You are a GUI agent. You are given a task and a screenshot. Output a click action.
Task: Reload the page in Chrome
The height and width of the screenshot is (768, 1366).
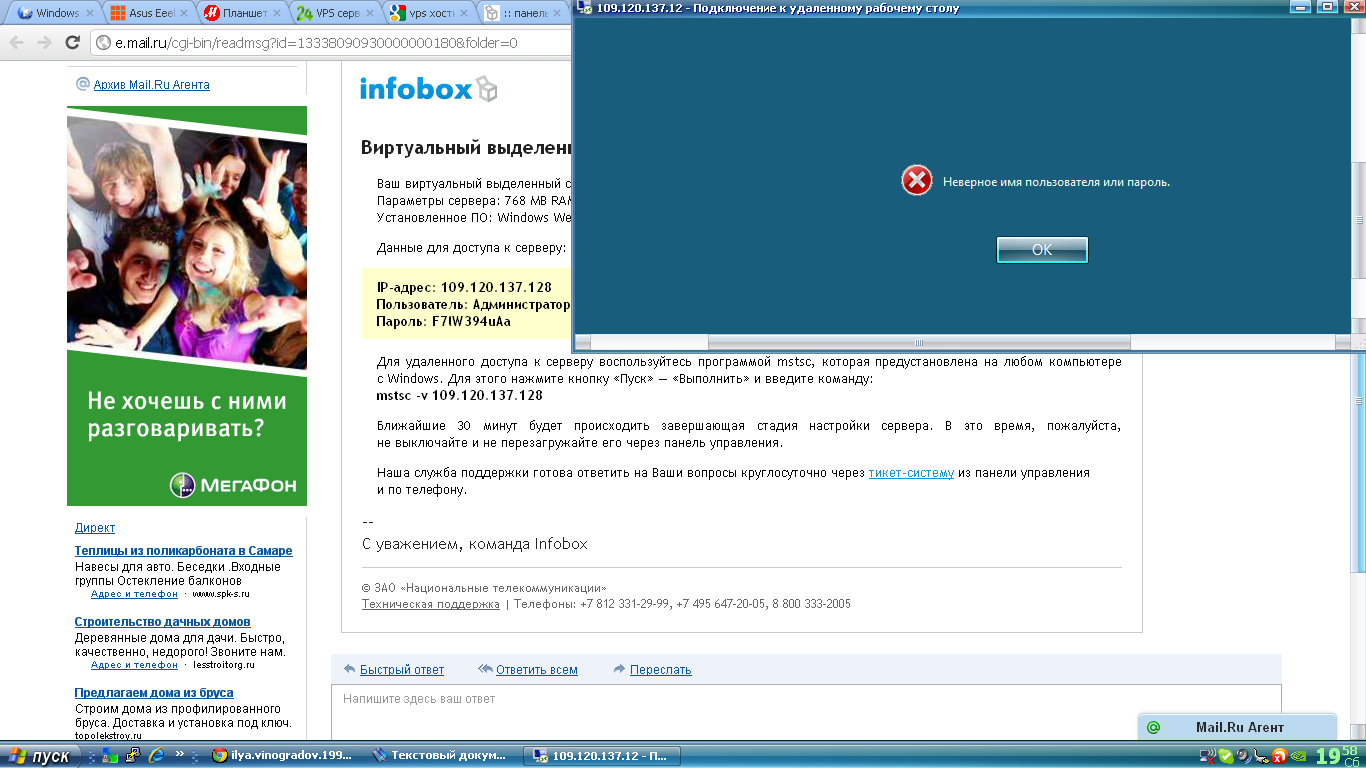point(72,42)
